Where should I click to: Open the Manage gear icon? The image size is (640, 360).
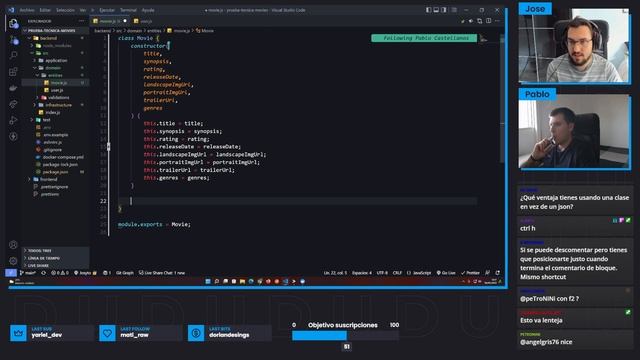point(13,260)
